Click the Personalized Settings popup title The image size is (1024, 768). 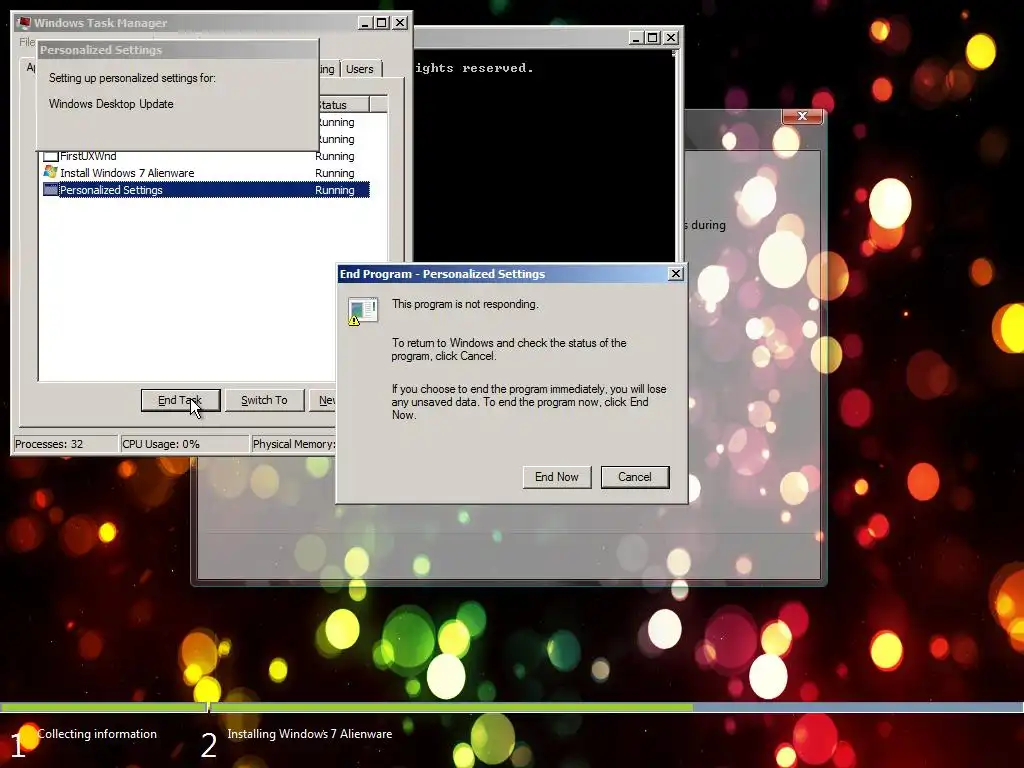(x=101, y=50)
